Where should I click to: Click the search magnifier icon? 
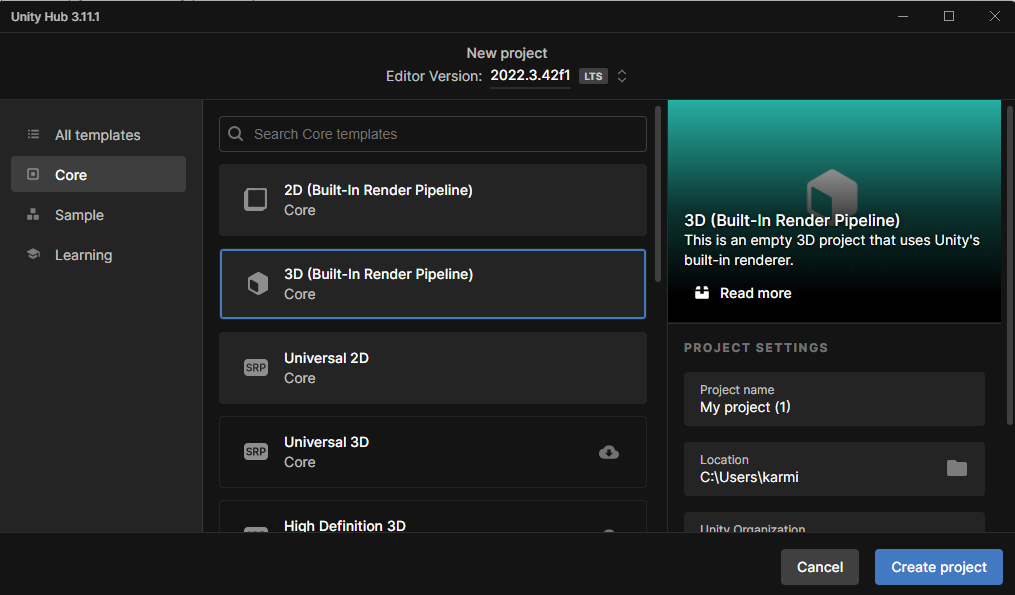[x=236, y=134]
